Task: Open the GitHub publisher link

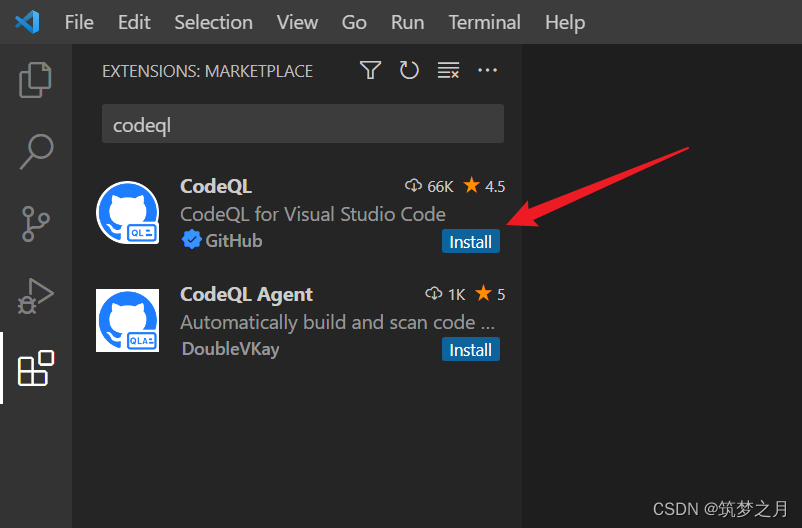Action: pyautogui.click(x=234, y=240)
